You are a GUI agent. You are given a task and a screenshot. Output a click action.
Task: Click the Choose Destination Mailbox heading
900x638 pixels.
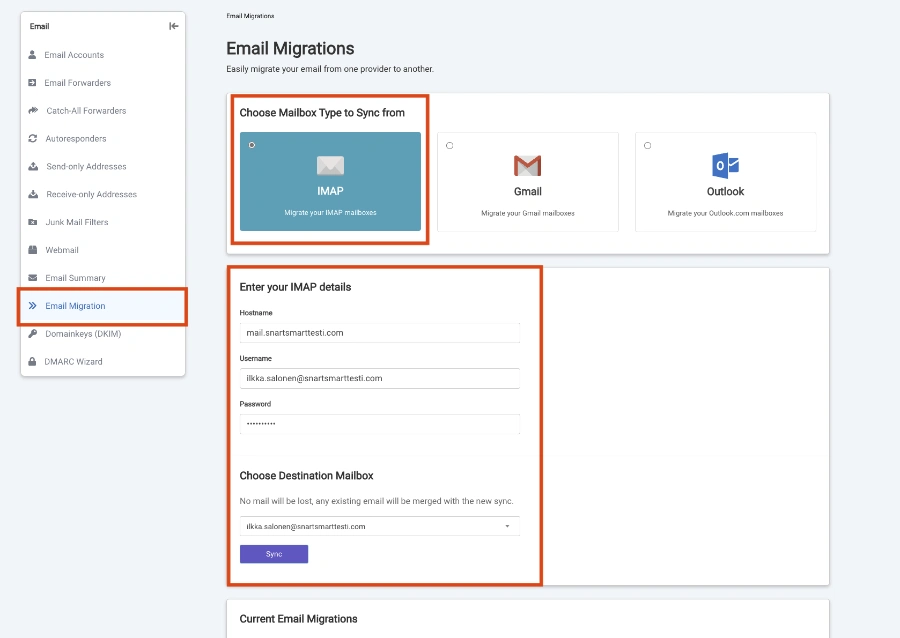pos(306,476)
